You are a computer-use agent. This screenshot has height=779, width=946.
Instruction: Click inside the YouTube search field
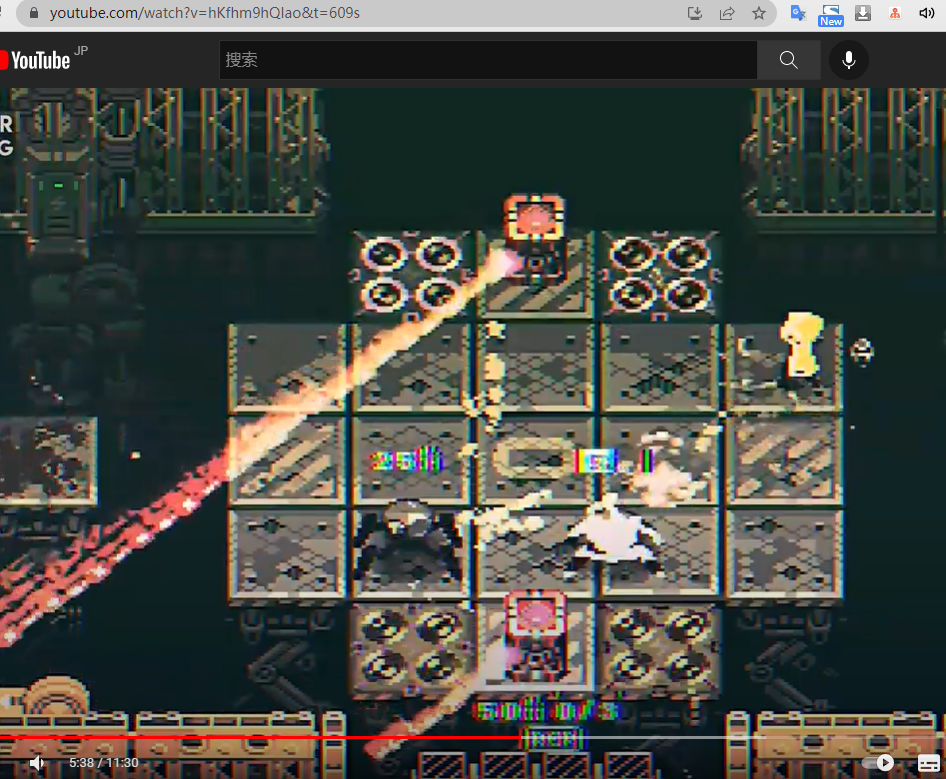click(488, 60)
